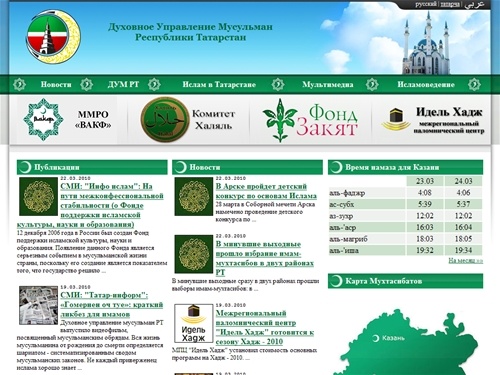500x375 pixels.
Task: Click the 23.03 date column header
Action: pyautogui.click(x=425, y=181)
